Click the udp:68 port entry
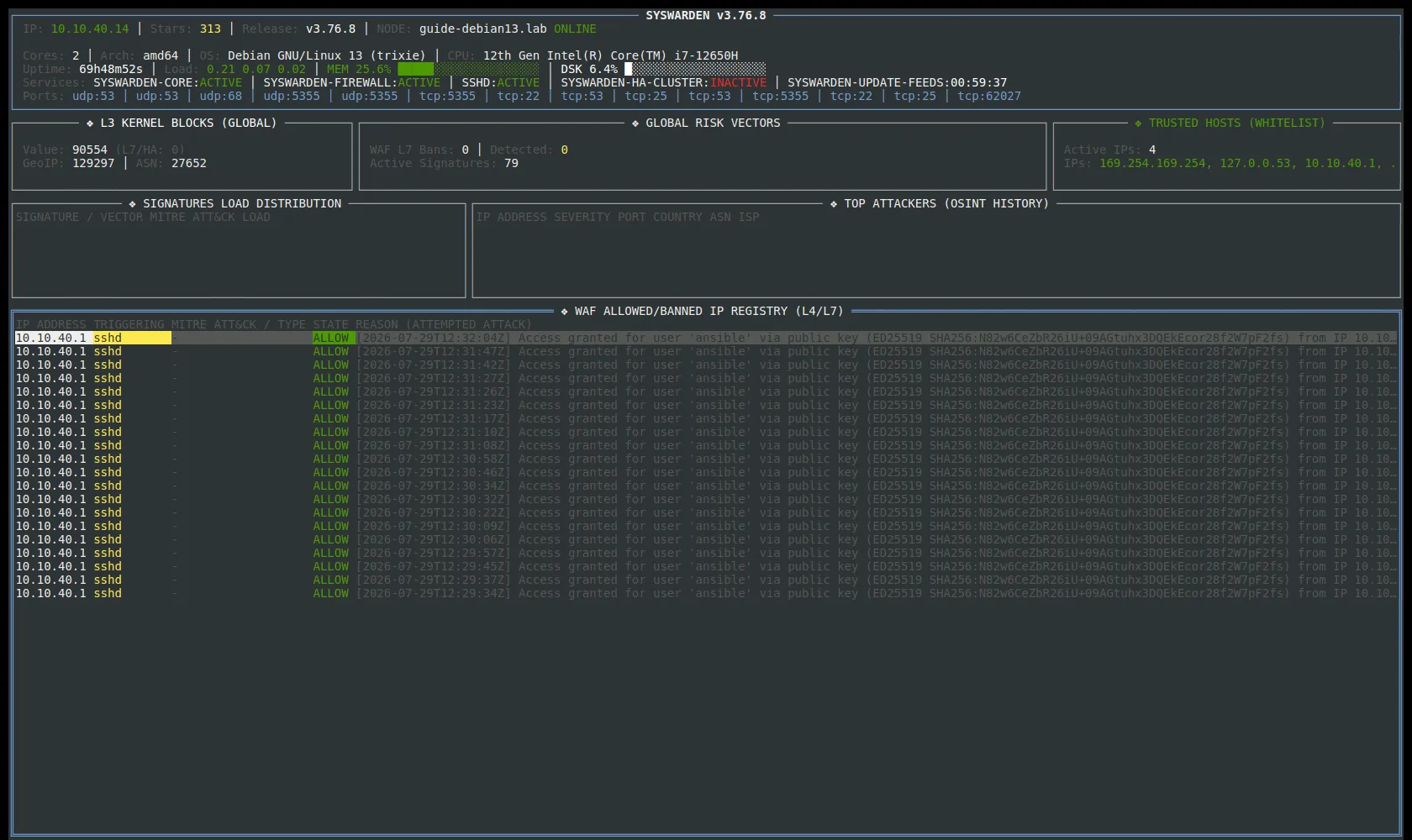 click(221, 96)
